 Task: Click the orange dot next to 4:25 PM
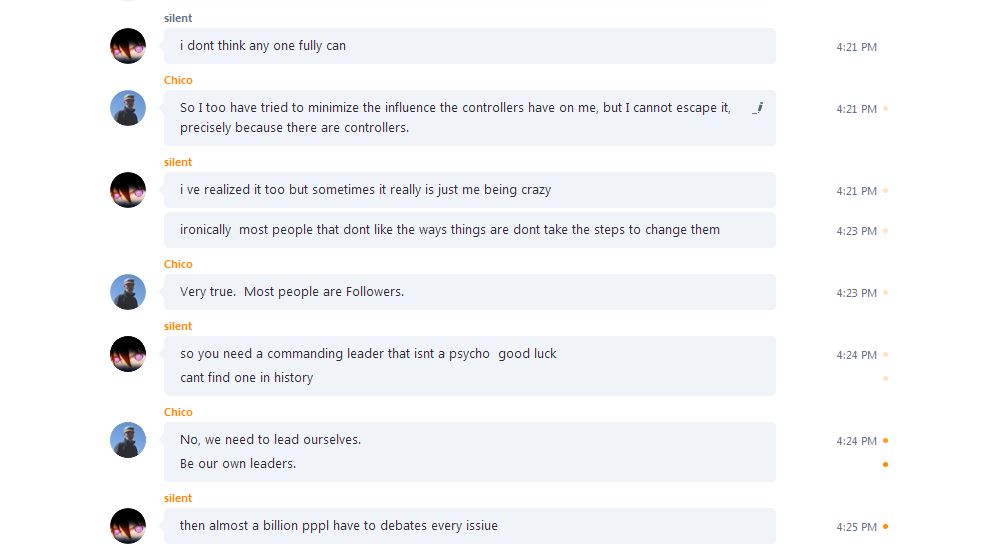[886, 527]
